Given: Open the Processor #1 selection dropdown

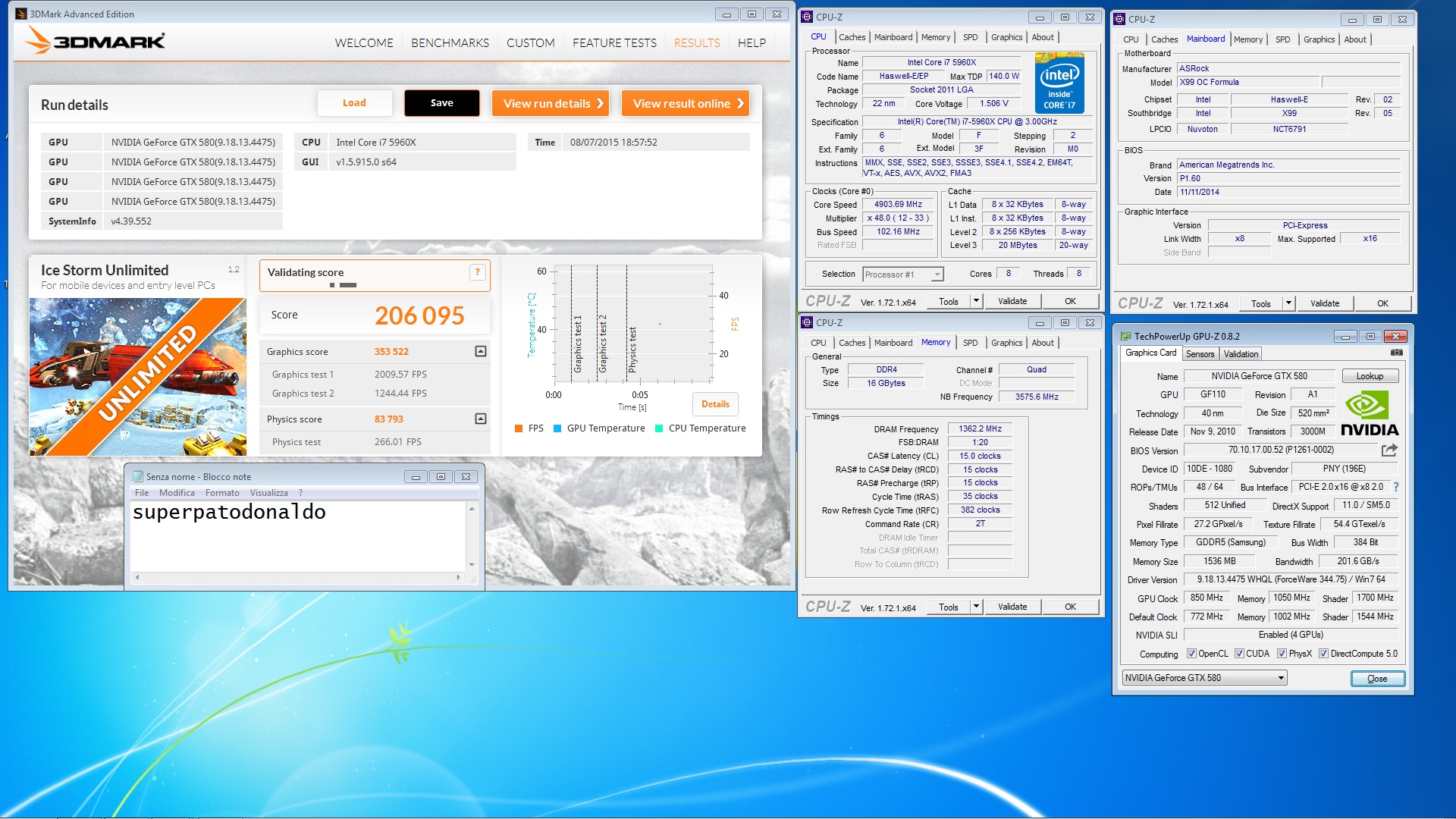Looking at the screenshot, I should click(x=903, y=275).
